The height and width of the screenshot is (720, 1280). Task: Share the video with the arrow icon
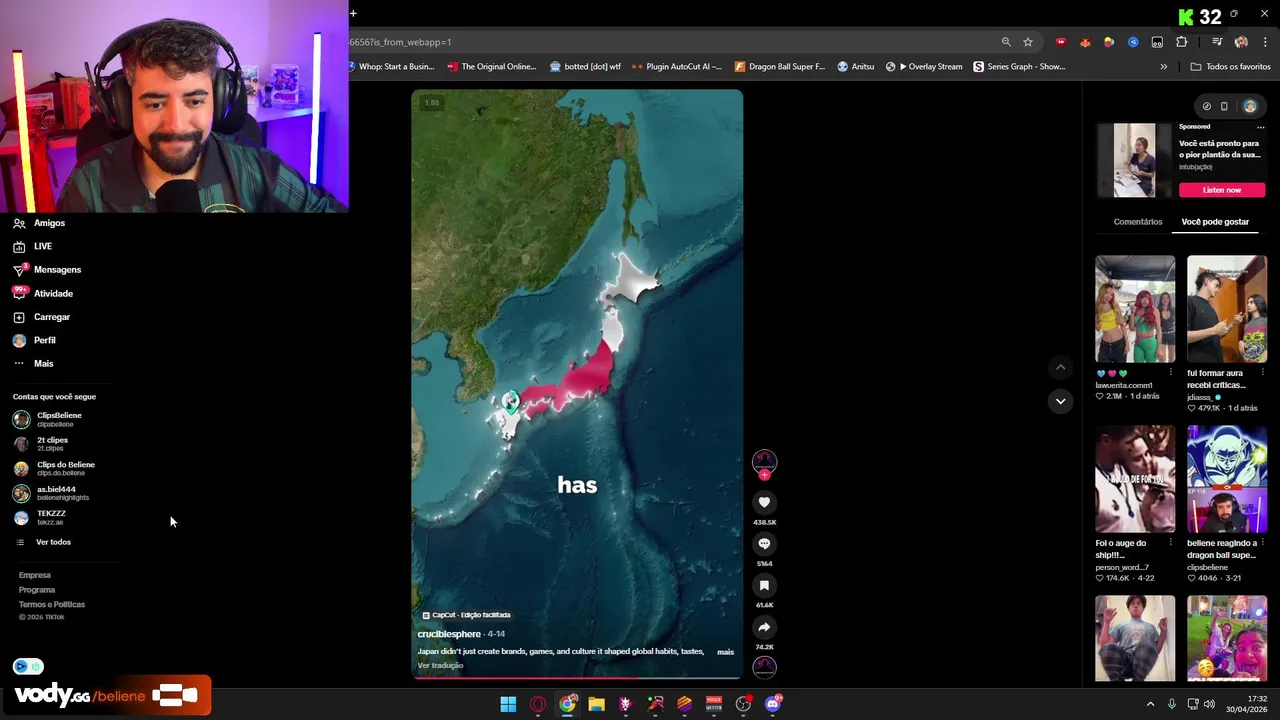point(764,628)
